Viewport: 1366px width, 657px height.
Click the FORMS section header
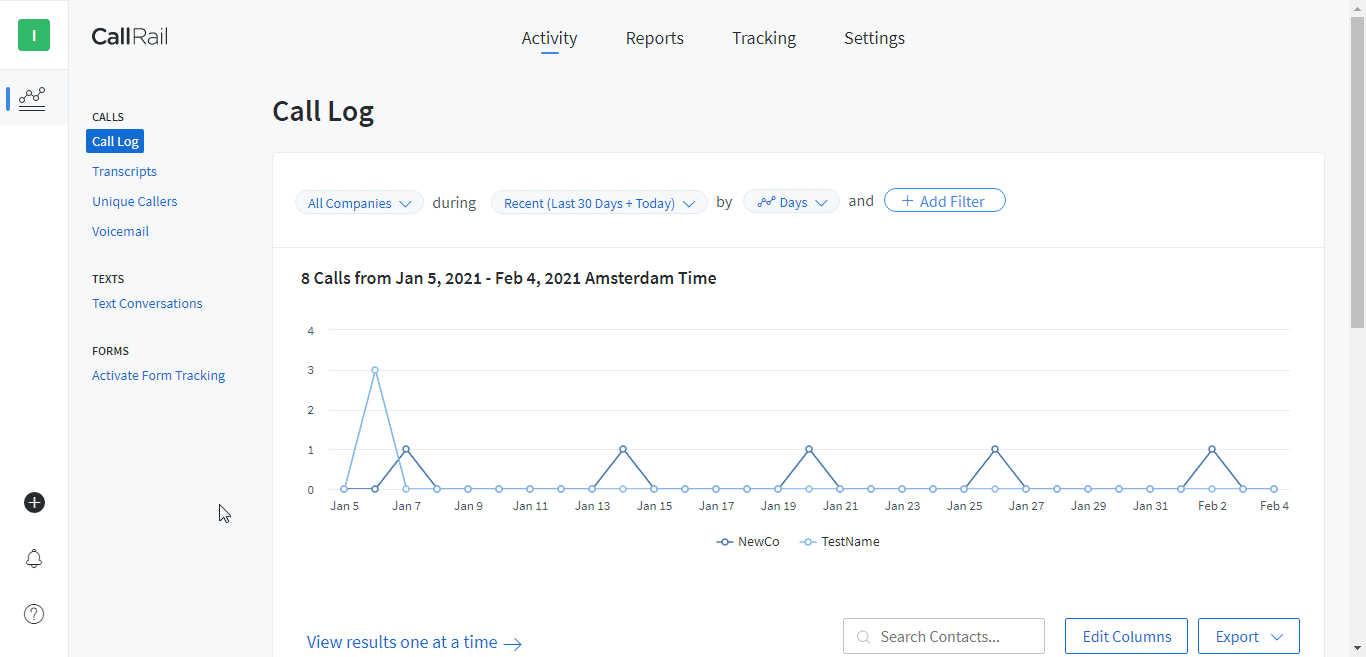[110, 351]
